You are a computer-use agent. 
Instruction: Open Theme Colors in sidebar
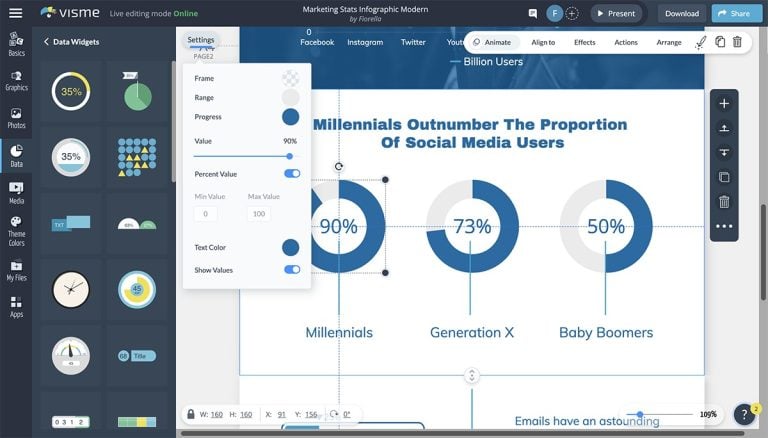tap(16, 232)
